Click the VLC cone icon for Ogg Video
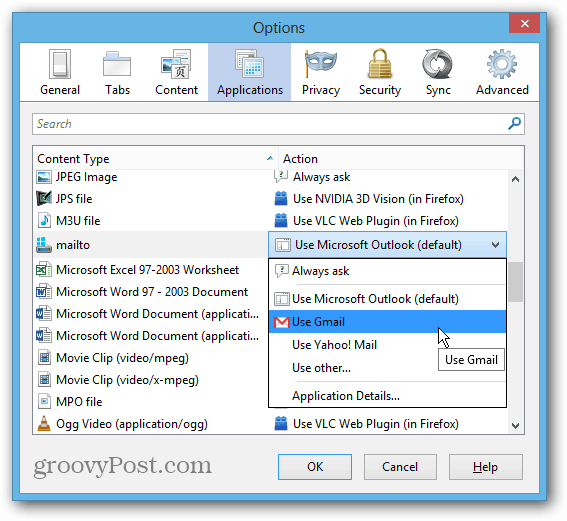567x521 pixels. pyautogui.click(x=44, y=423)
